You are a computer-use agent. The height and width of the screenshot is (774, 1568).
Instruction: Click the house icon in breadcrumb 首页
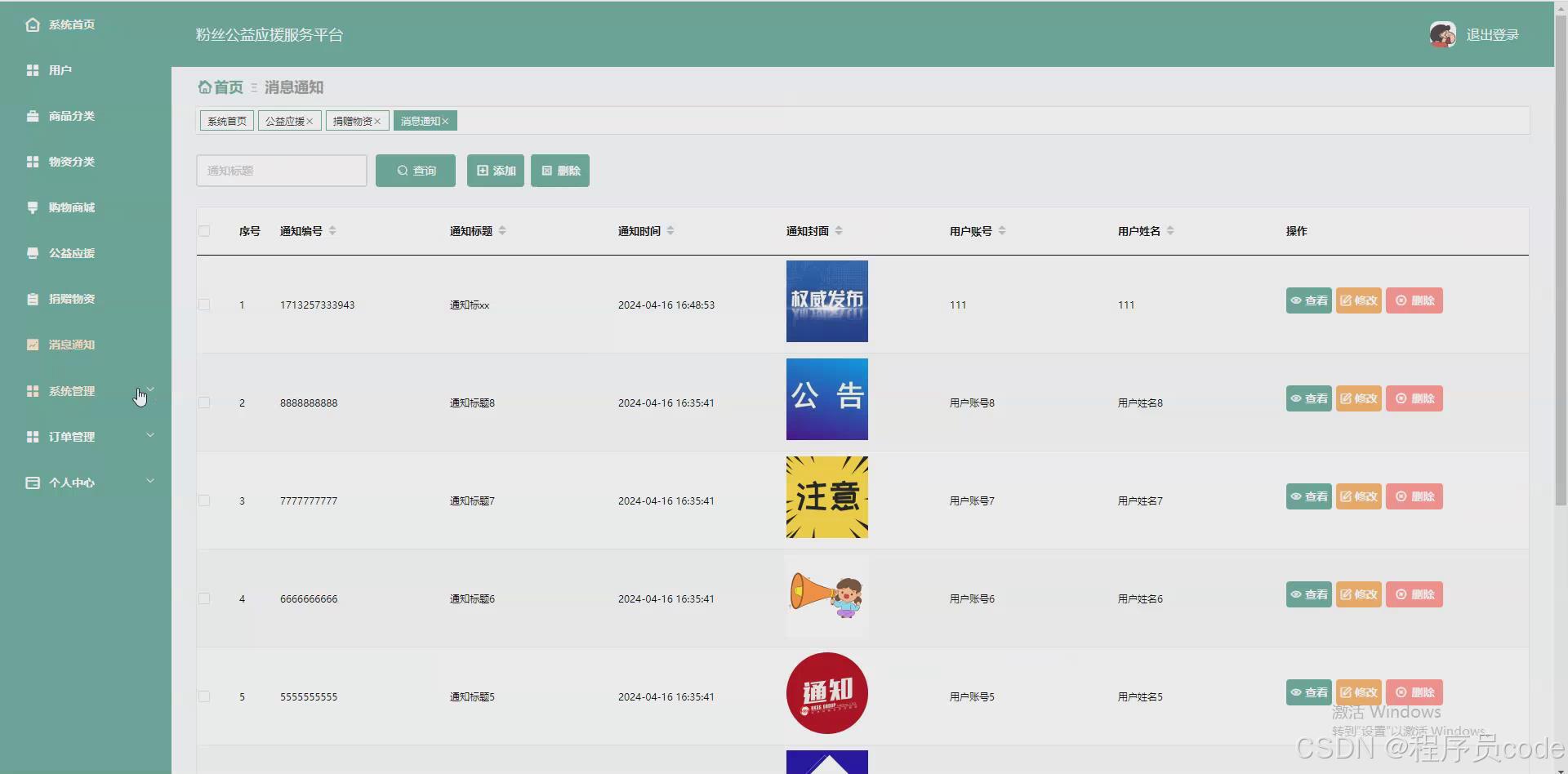click(205, 87)
